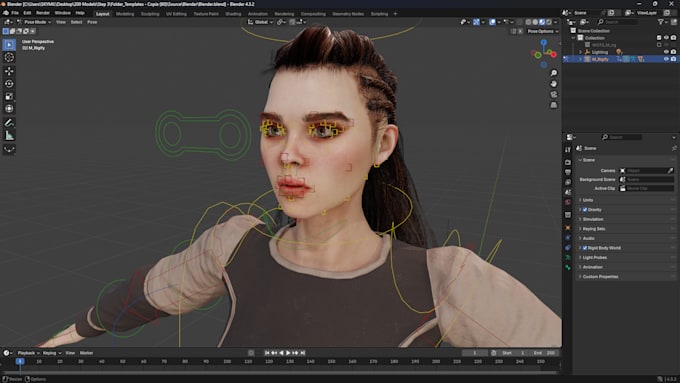
Task: Select the Transform tool
Action: tap(9, 109)
